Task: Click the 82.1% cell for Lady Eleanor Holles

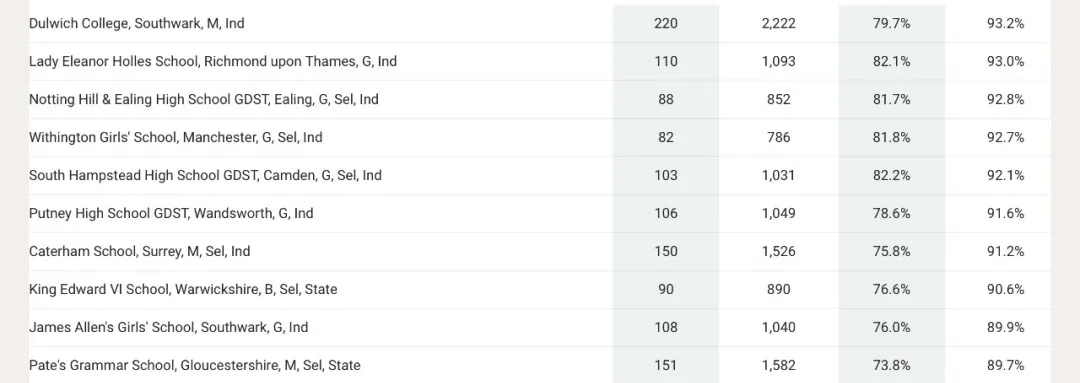Action: pos(891,61)
